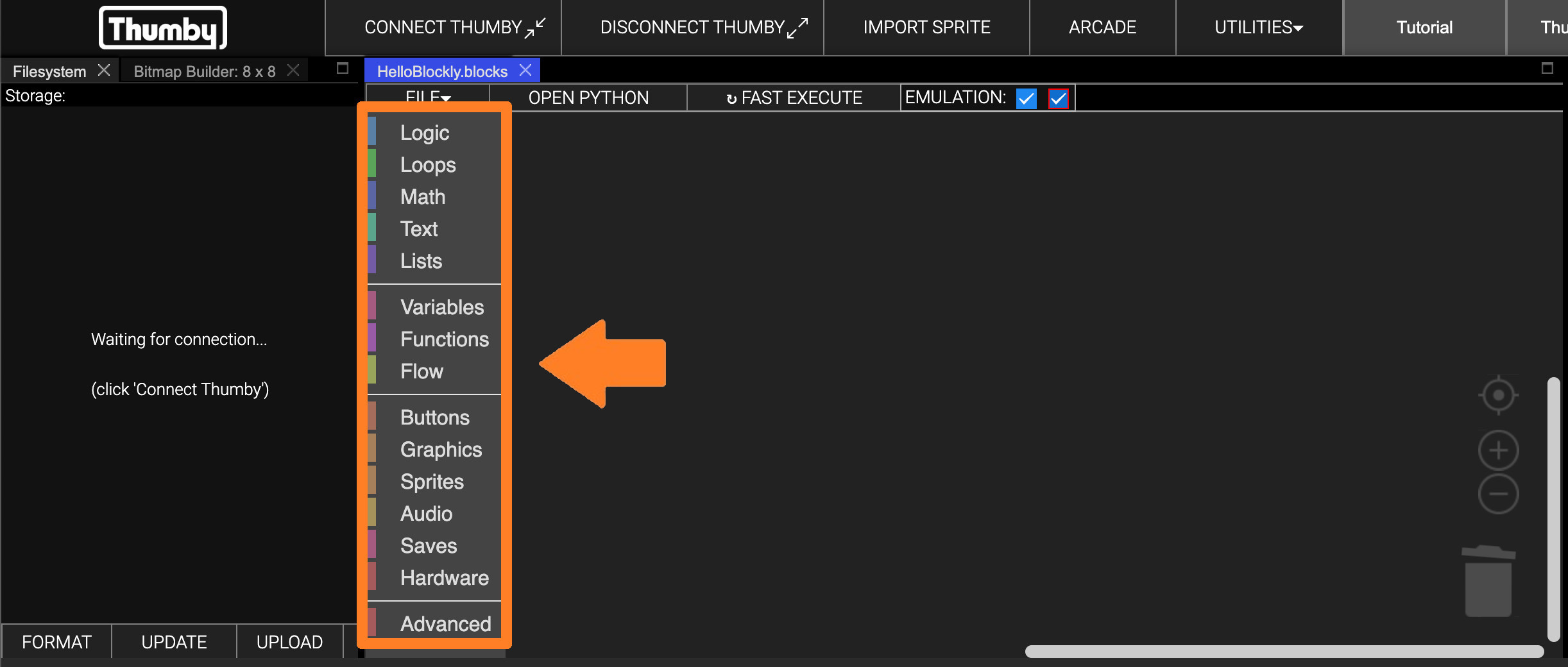The height and width of the screenshot is (667, 1568).
Task: Switch to Bitmap Builder tab
Action: pyautogui.click(x=204, y=71)
